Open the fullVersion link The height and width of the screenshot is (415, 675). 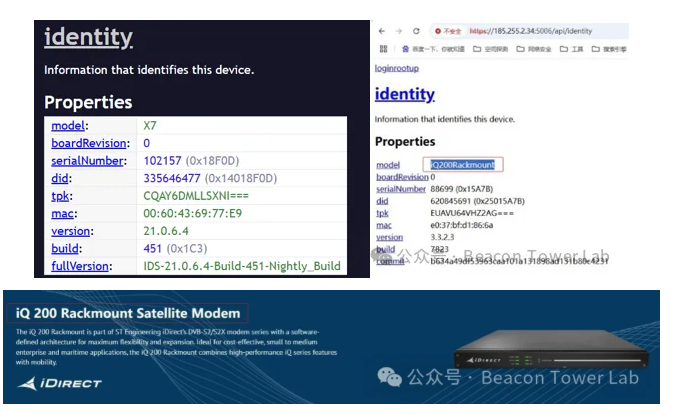point(80,266)
